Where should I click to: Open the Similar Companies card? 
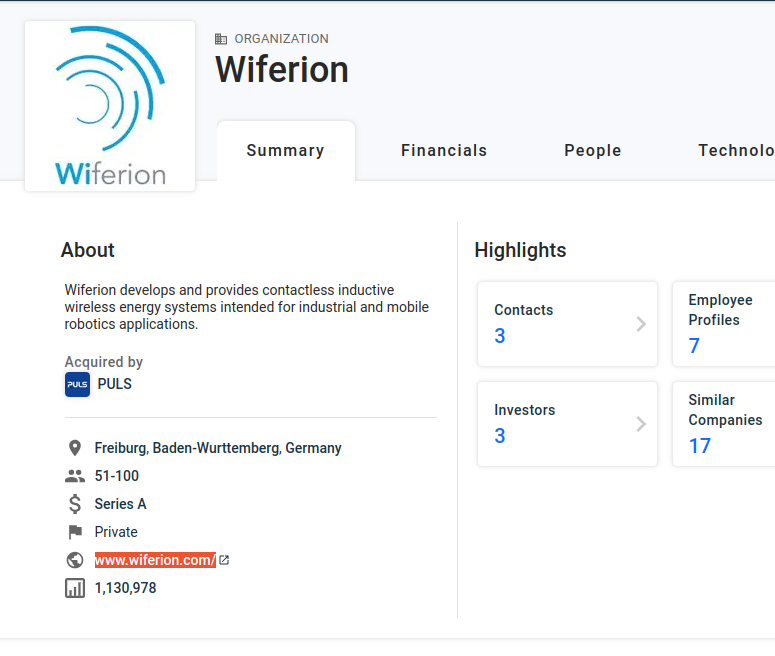(x=724, y=424)
